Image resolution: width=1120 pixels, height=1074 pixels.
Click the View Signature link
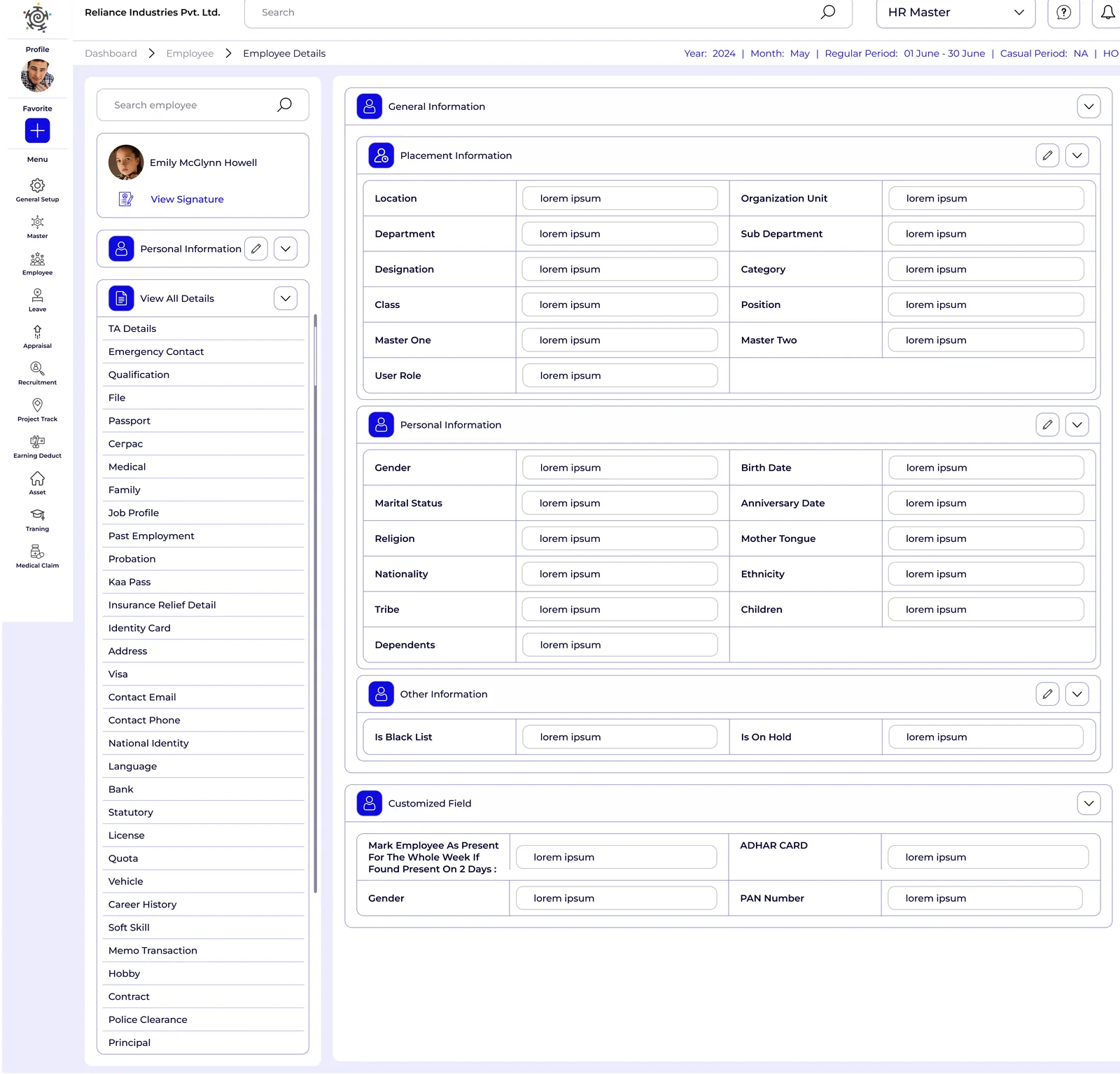187,200
